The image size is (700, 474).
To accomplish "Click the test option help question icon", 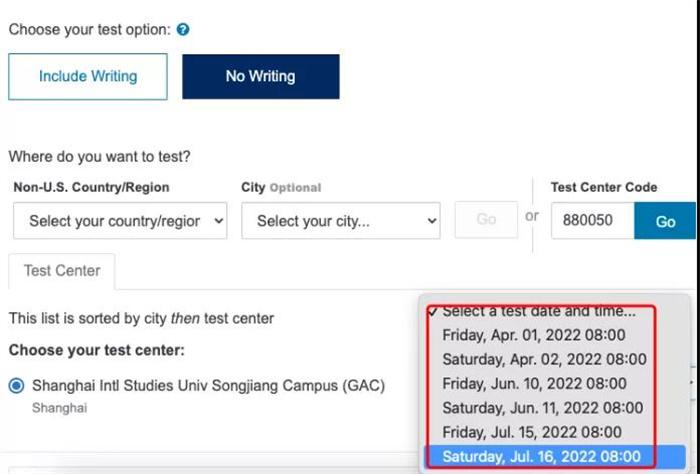I will [x=183, y=29].
